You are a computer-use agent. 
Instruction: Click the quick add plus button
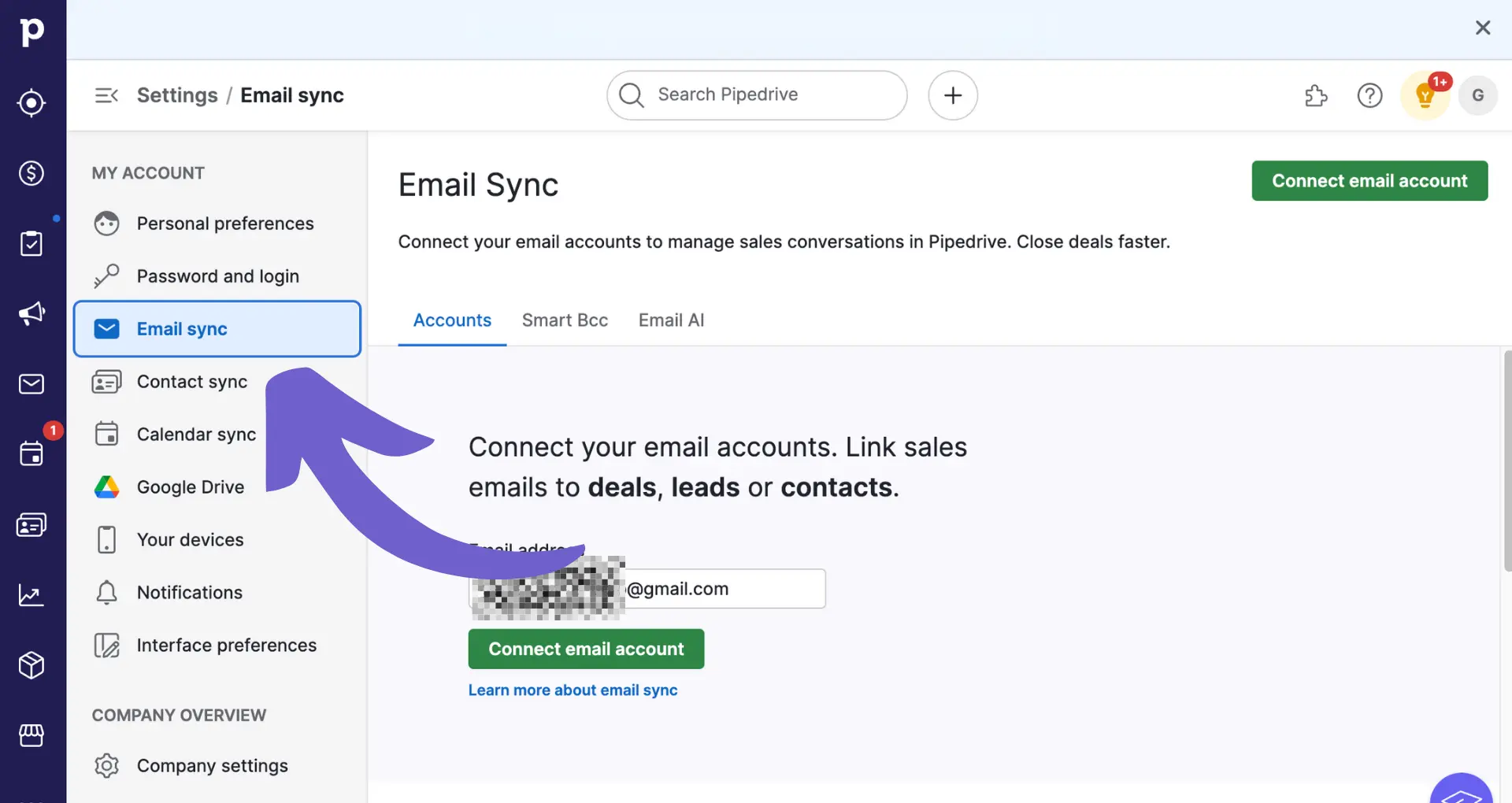tap(953, 95)
